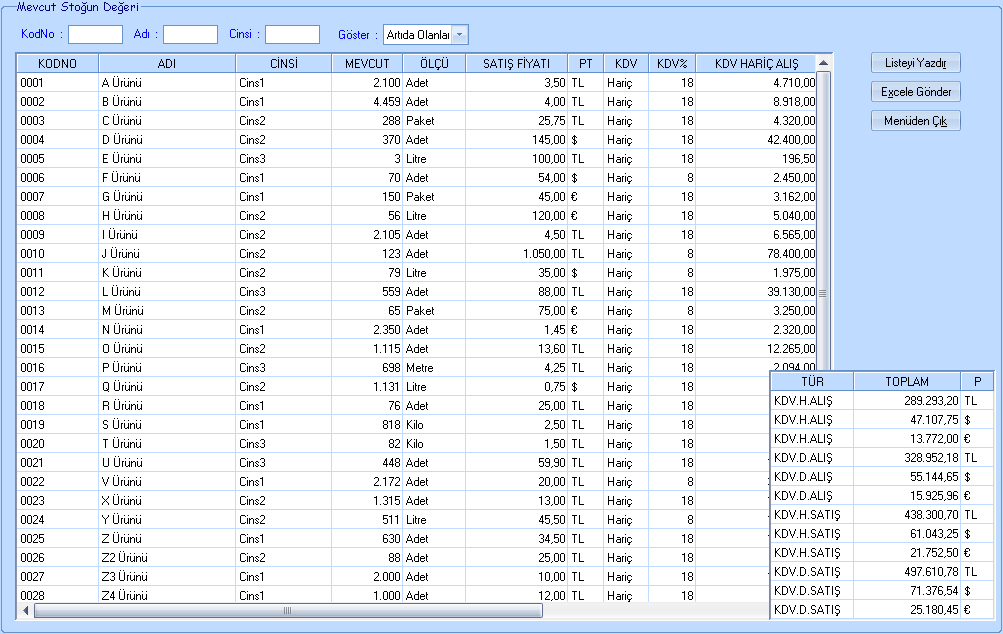The image size is (1003, 634).
Task: Select code 0006 cell
Action: (32, 178)
